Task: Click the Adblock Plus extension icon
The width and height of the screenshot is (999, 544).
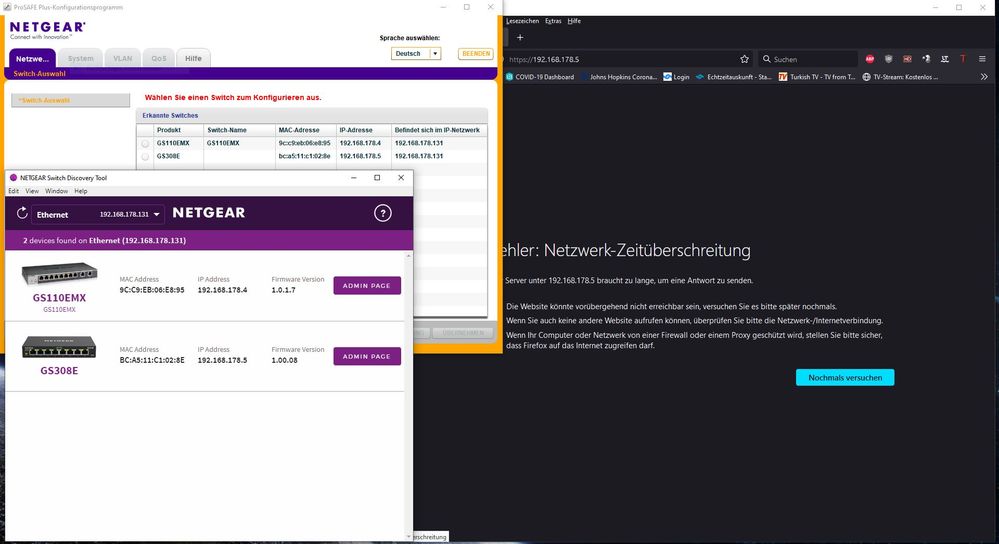Action: pos(870,59)
